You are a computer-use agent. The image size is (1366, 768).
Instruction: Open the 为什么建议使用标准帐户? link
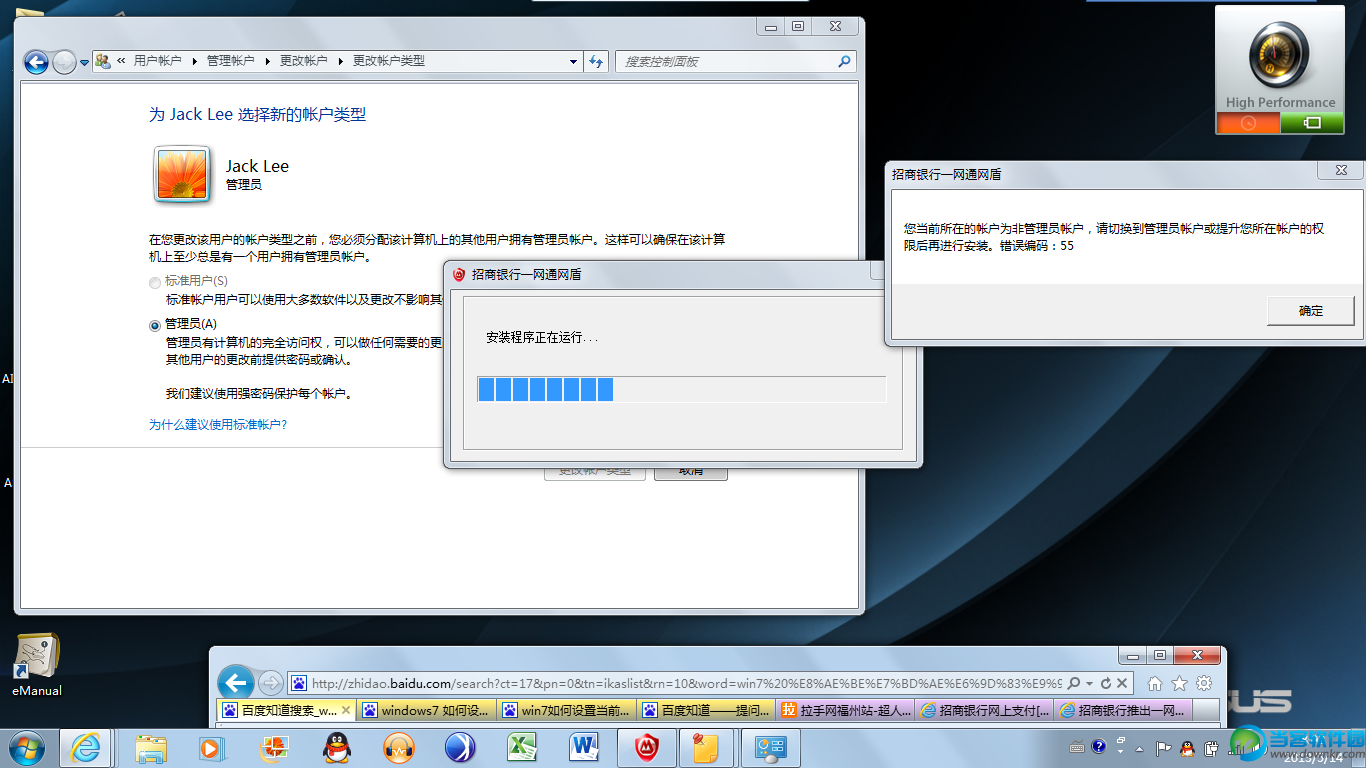tap(218, 425)
